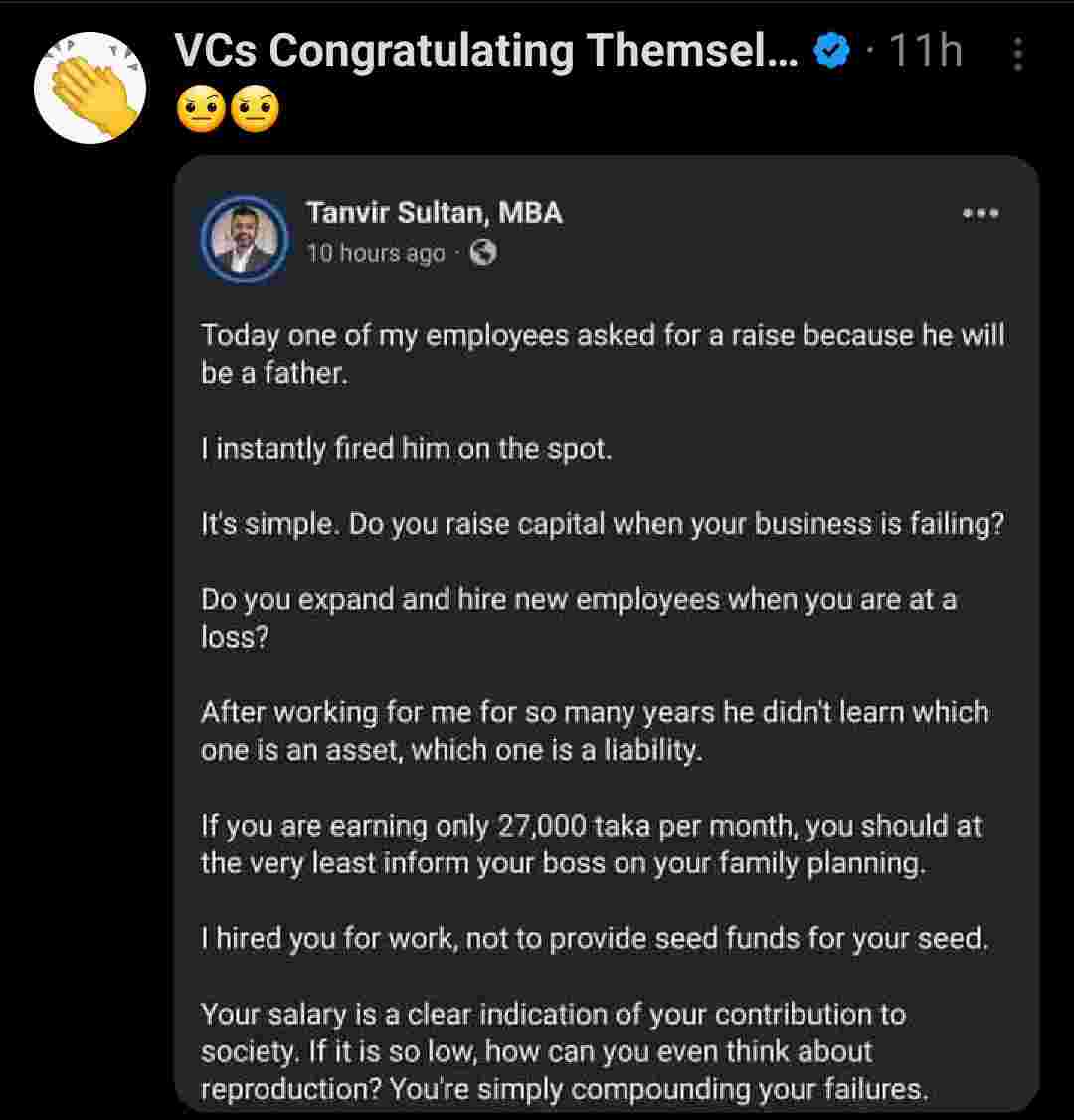This screenshot has height=1120, width=1074.
Task: Click the blue verified badge
Action: click(x=831, y=50)
